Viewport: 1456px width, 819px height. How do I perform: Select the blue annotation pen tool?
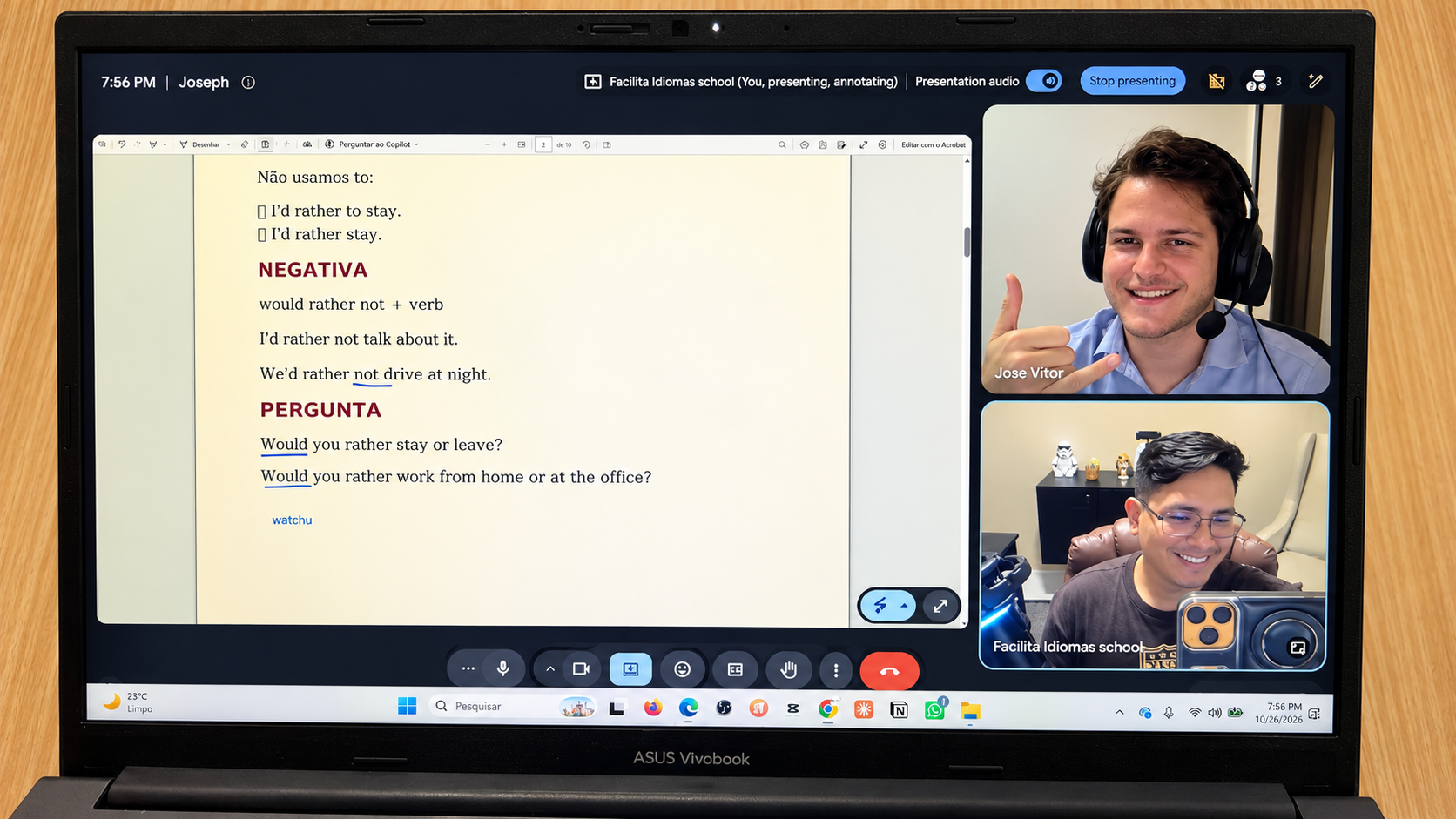880,606
